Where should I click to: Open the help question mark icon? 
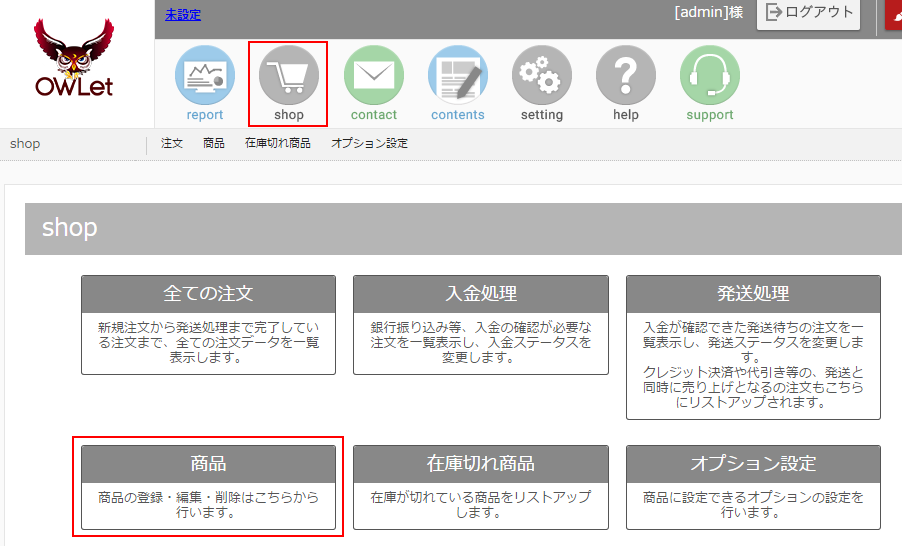(x=626, y=75)
